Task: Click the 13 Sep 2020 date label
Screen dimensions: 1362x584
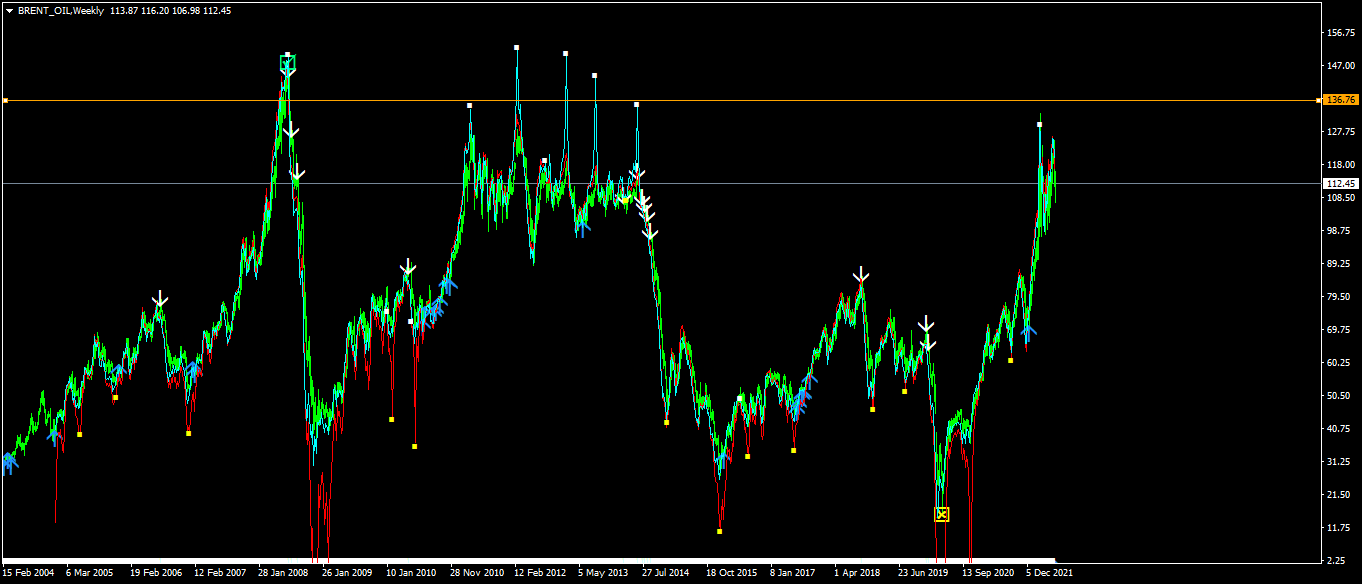Action: point(988,573)
